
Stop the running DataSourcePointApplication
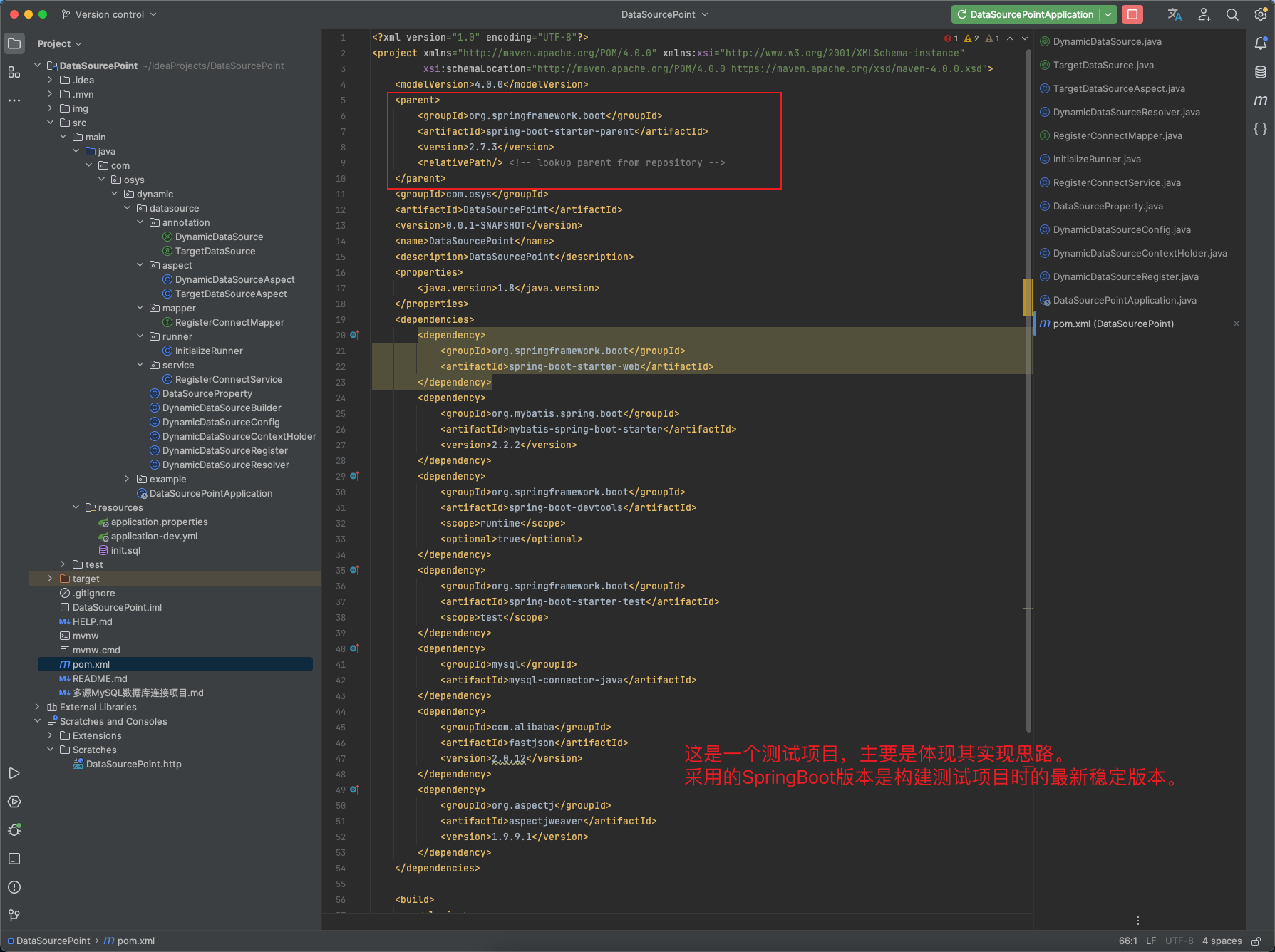point(1132,14)
